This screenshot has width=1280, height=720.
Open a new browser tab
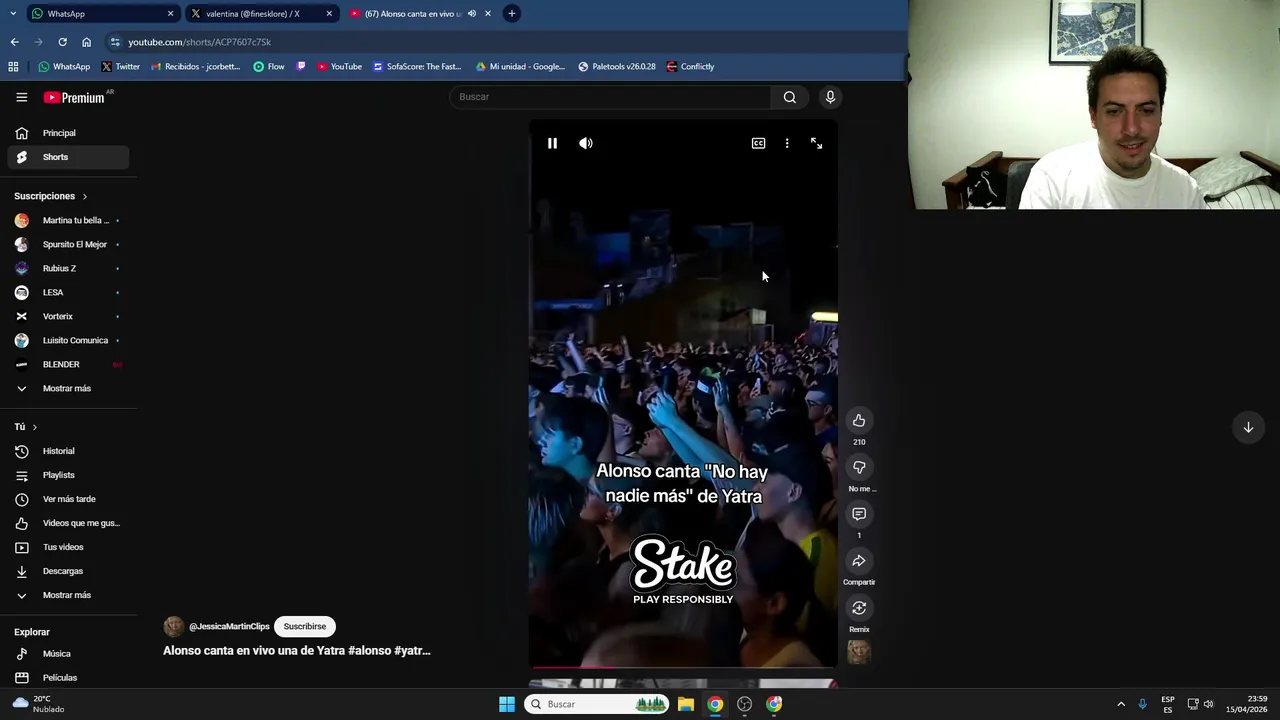click(x=511, y=13)
